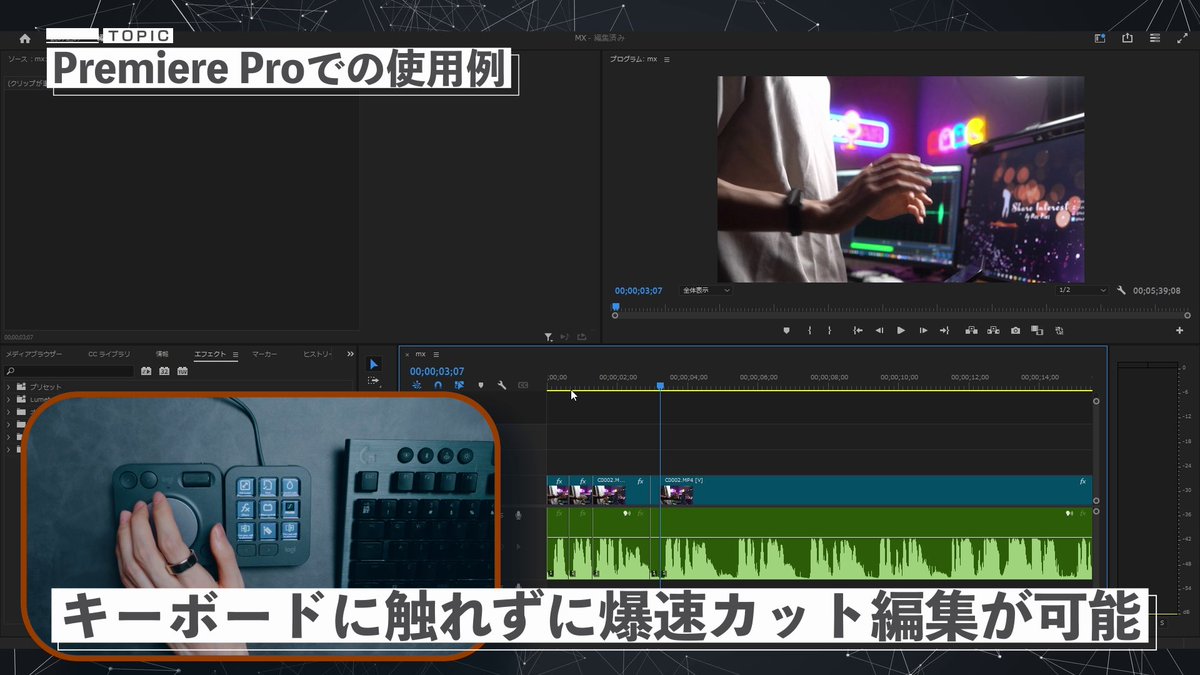This screenshot has height=675, width=1200.
Task: Switch to the マーカー tab
Action: pos(265,354)
